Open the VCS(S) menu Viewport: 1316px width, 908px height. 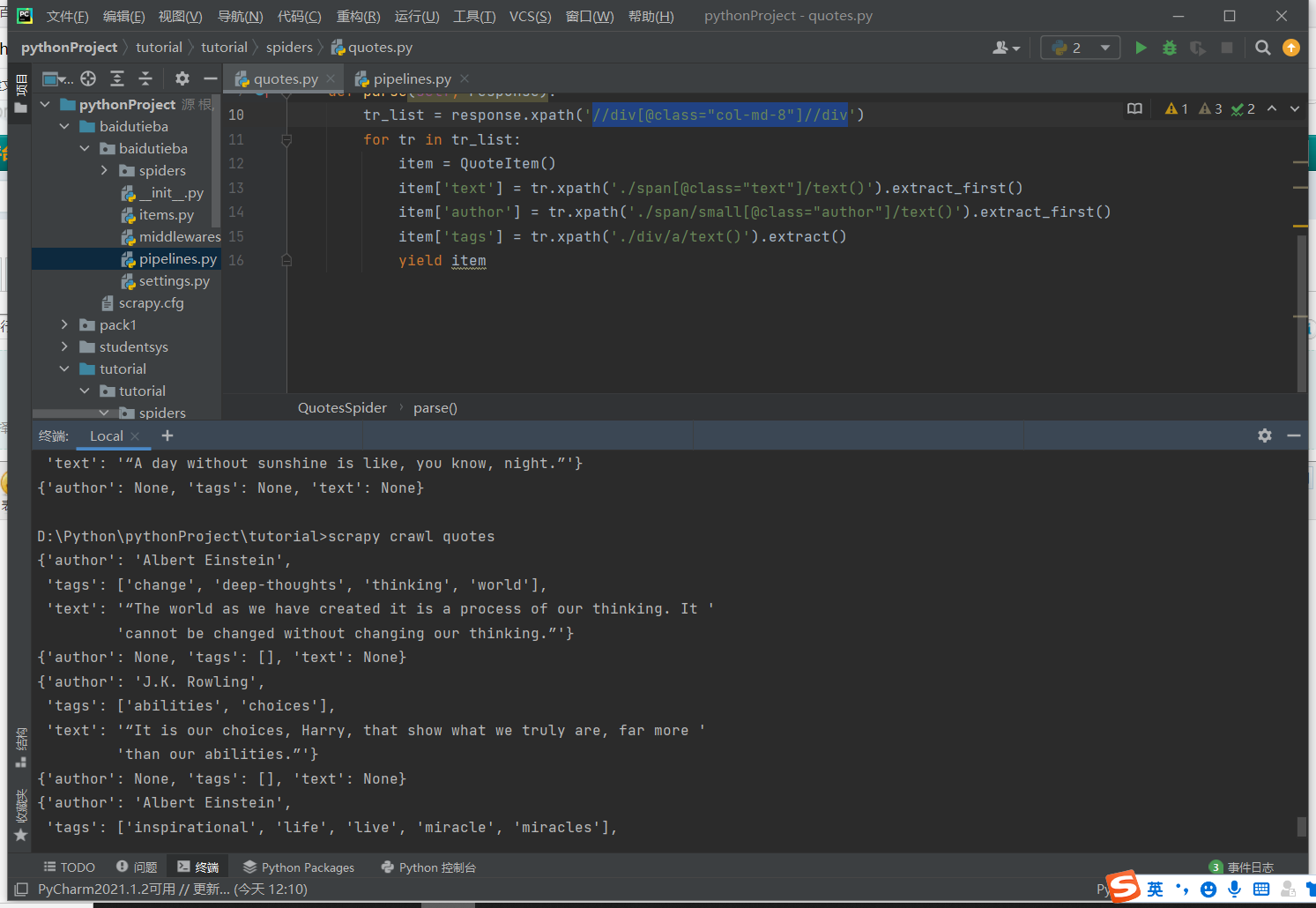(x=530, y=16)
